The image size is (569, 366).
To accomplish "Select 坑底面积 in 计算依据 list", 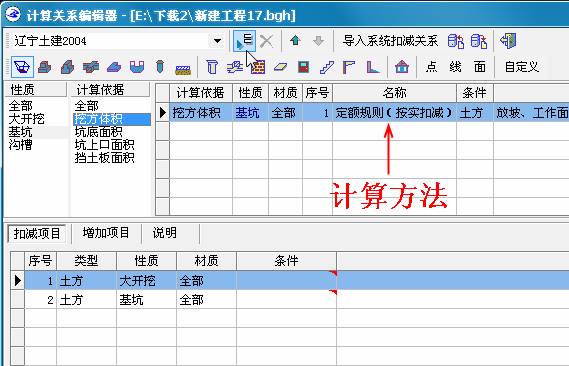I will [x=99, y=132].
